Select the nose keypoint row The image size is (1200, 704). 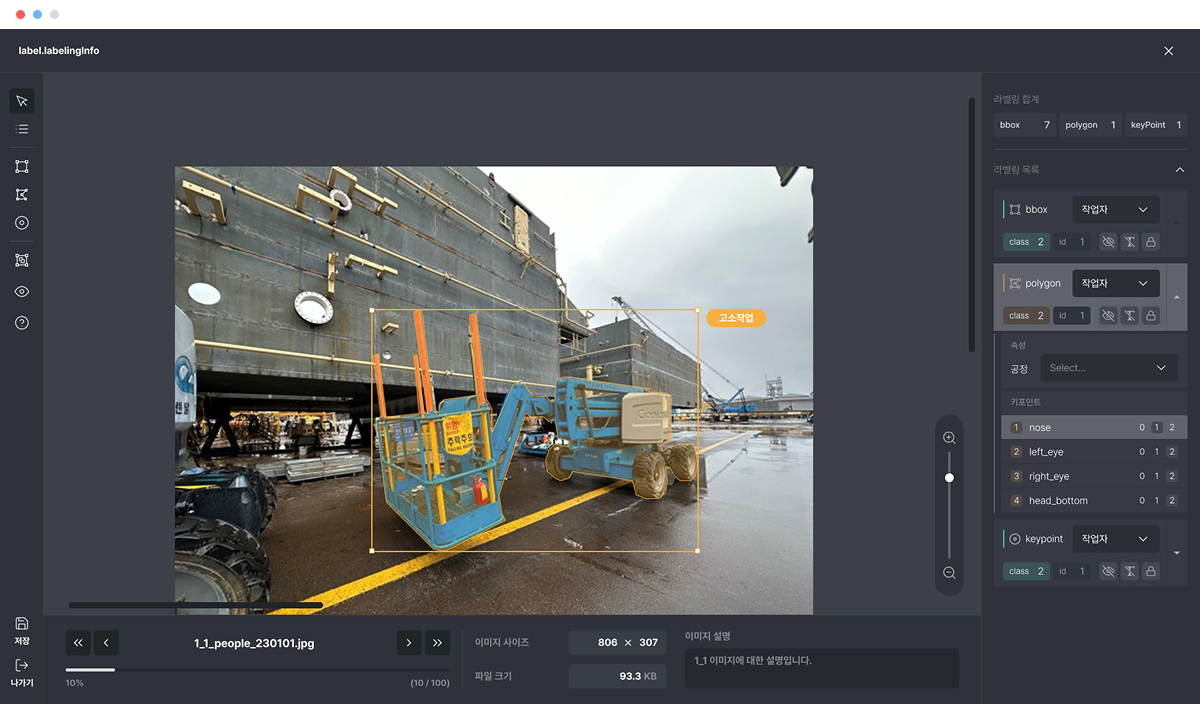tap(1070, 428)
